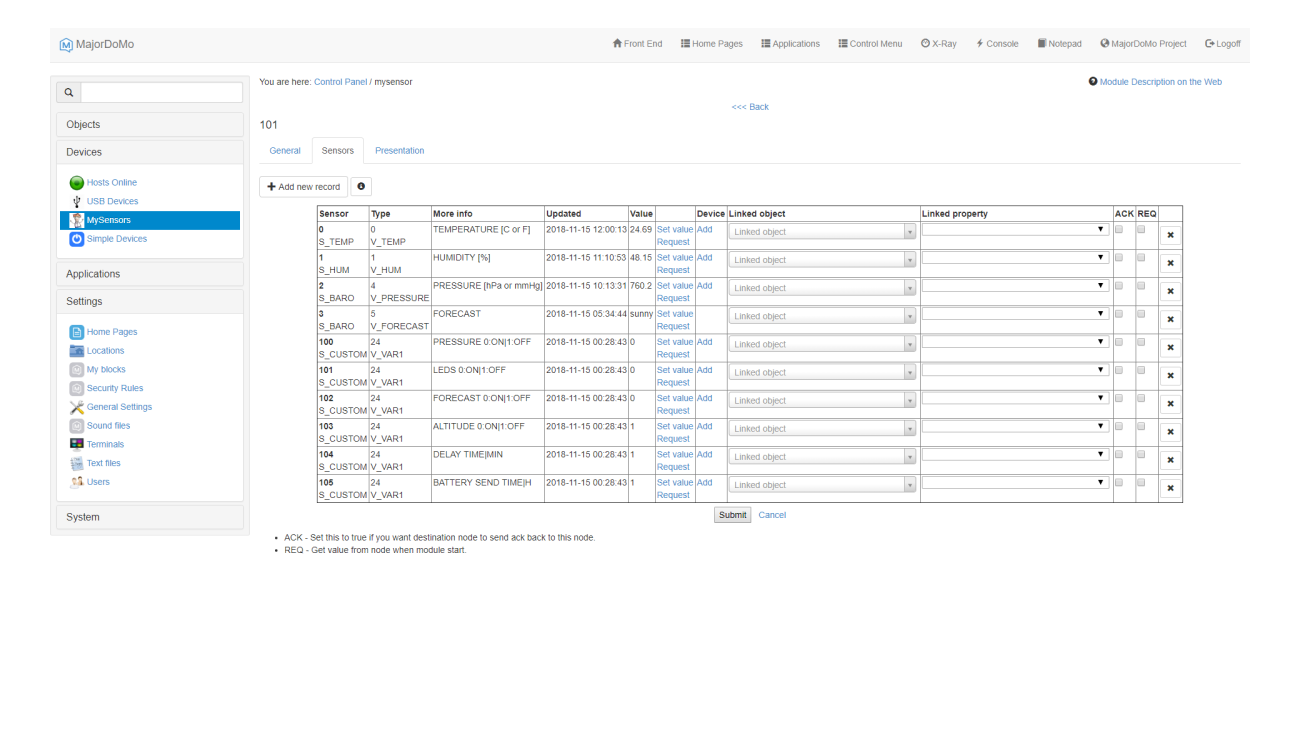Delete the S_TEMP sensor row with X icon
The height and width of the screenshot is (731, 1300).
pyautogui.click(x=1170, y=235)
